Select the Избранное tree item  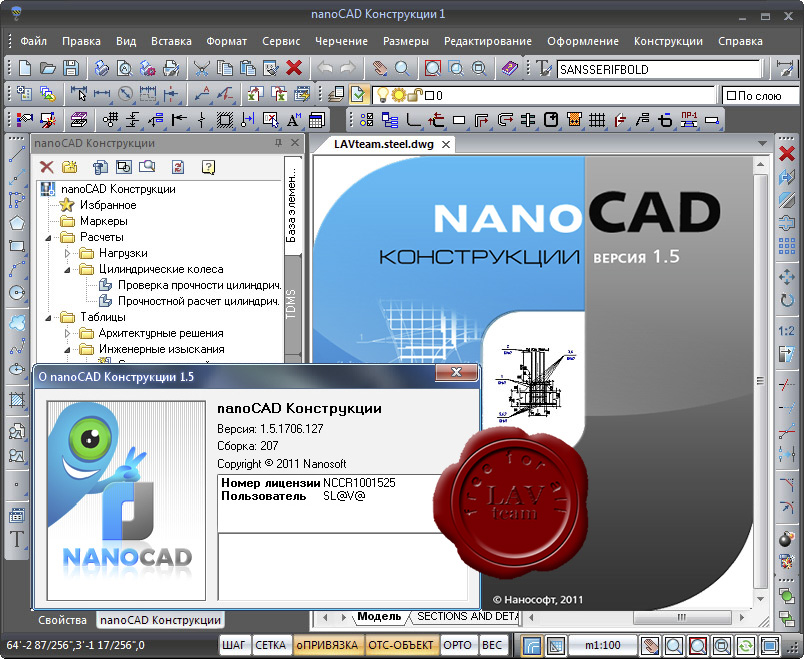(108, 205)
